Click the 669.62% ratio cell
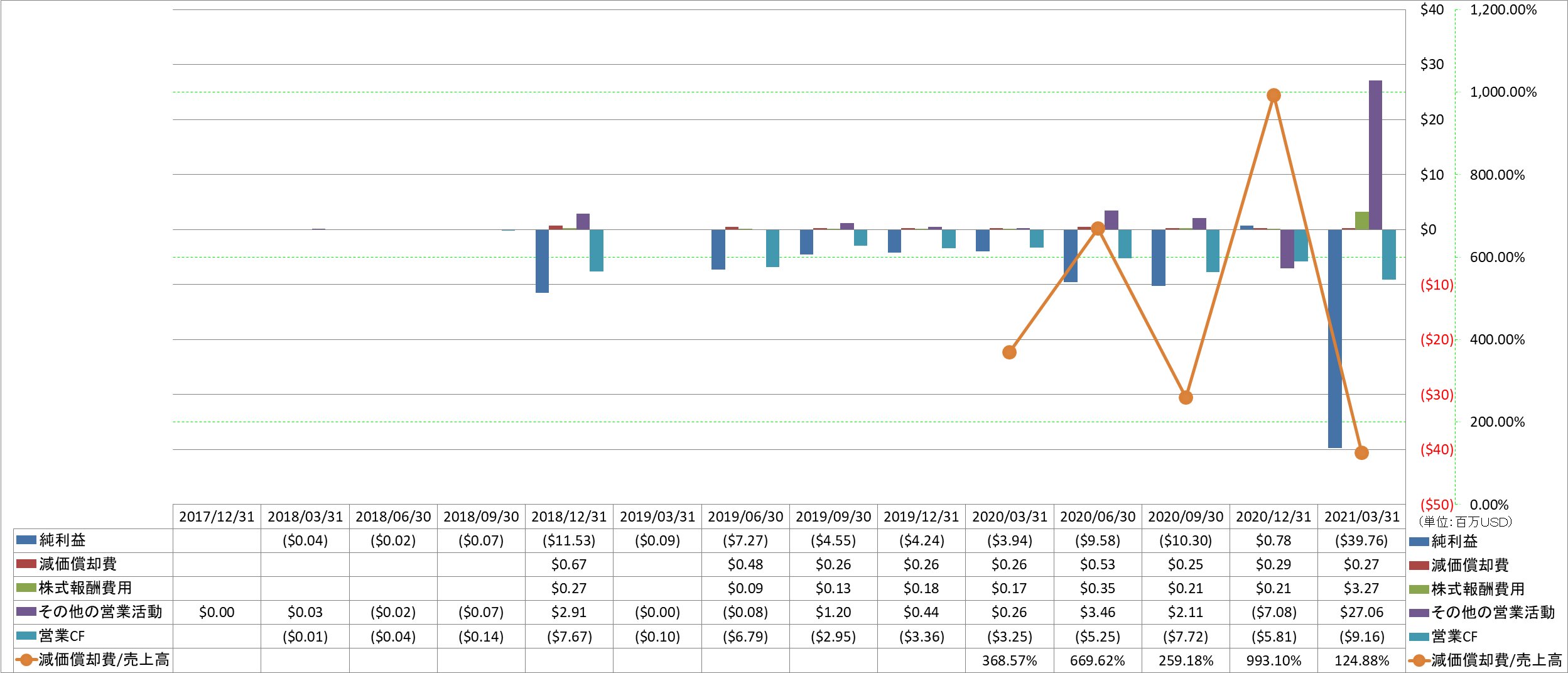 click(x=1098, y=660)
